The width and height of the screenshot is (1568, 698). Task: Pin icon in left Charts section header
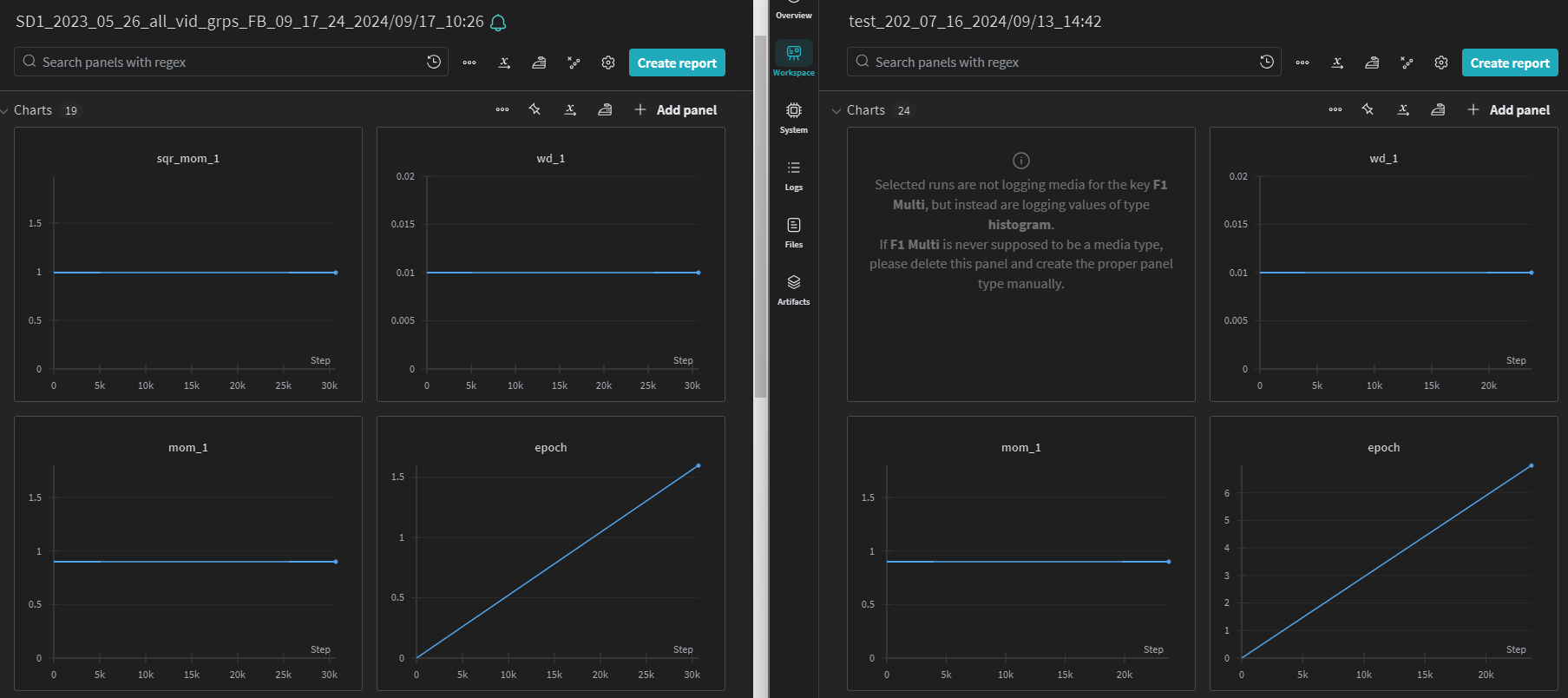click(x=535, y=109)
